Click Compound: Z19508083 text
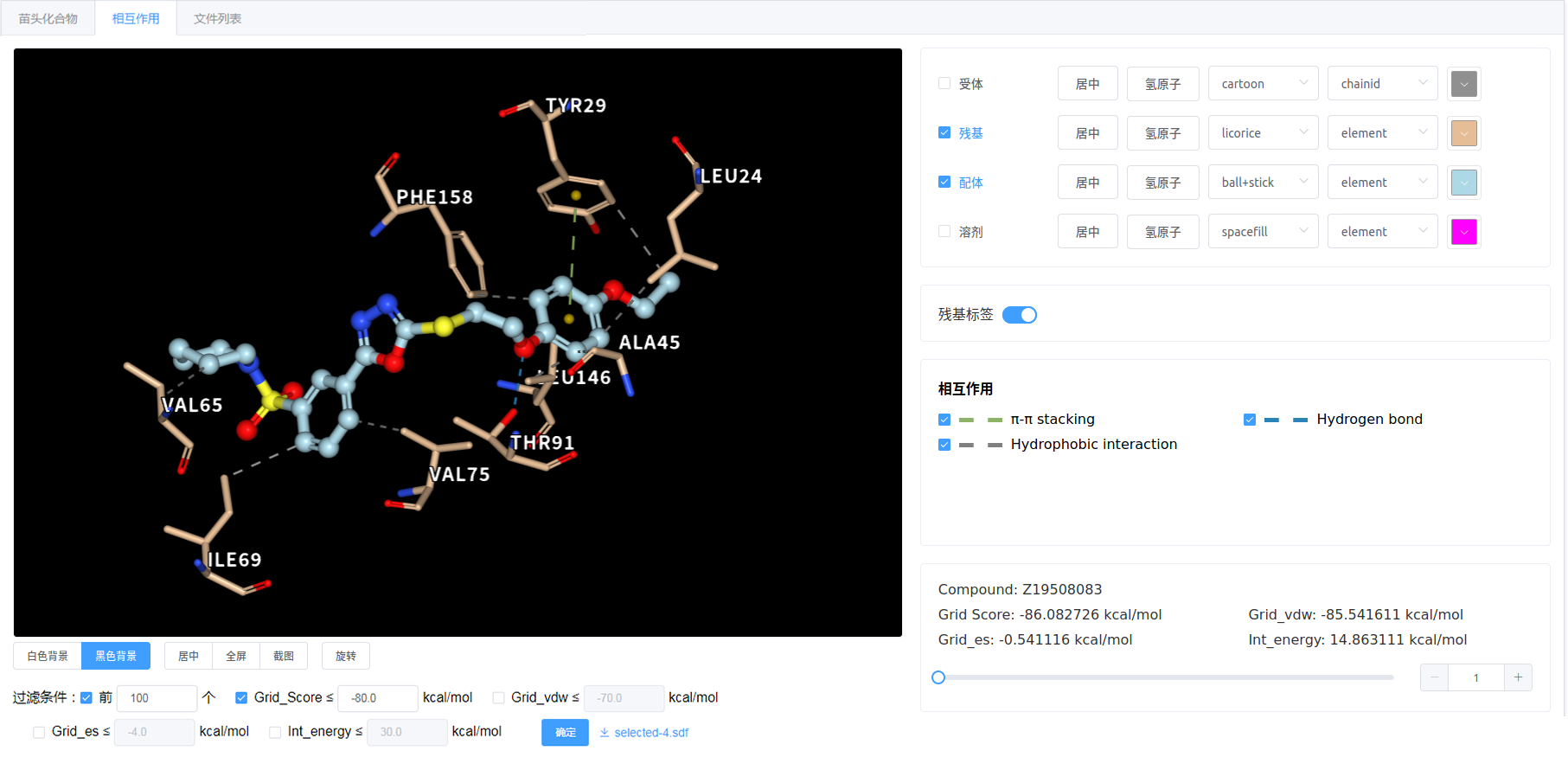The image size is (1568, 770). click(x=1020, y=589)
